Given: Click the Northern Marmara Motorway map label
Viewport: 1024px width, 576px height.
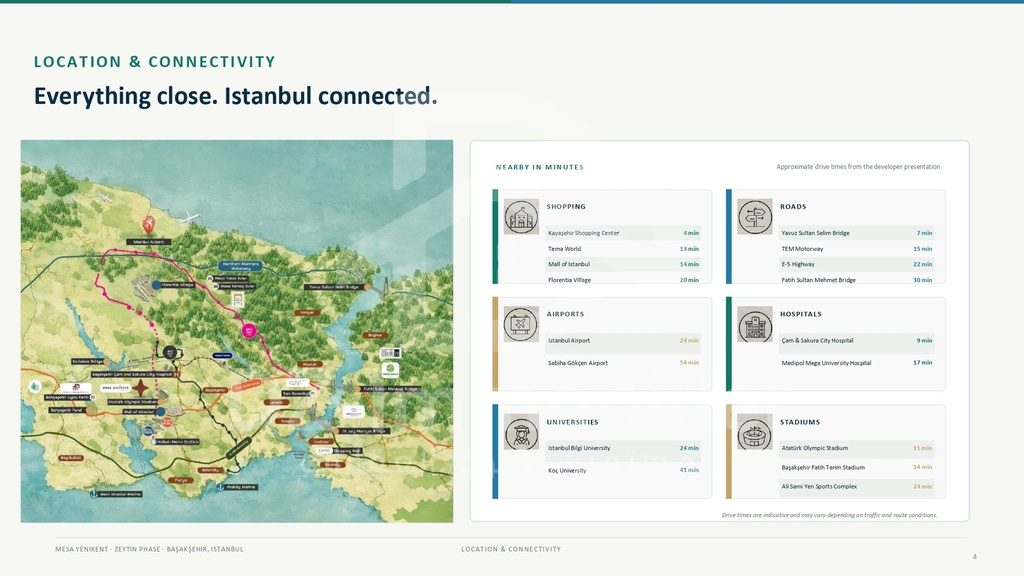Looking at the screenshot, I should [x=240, y=266].
